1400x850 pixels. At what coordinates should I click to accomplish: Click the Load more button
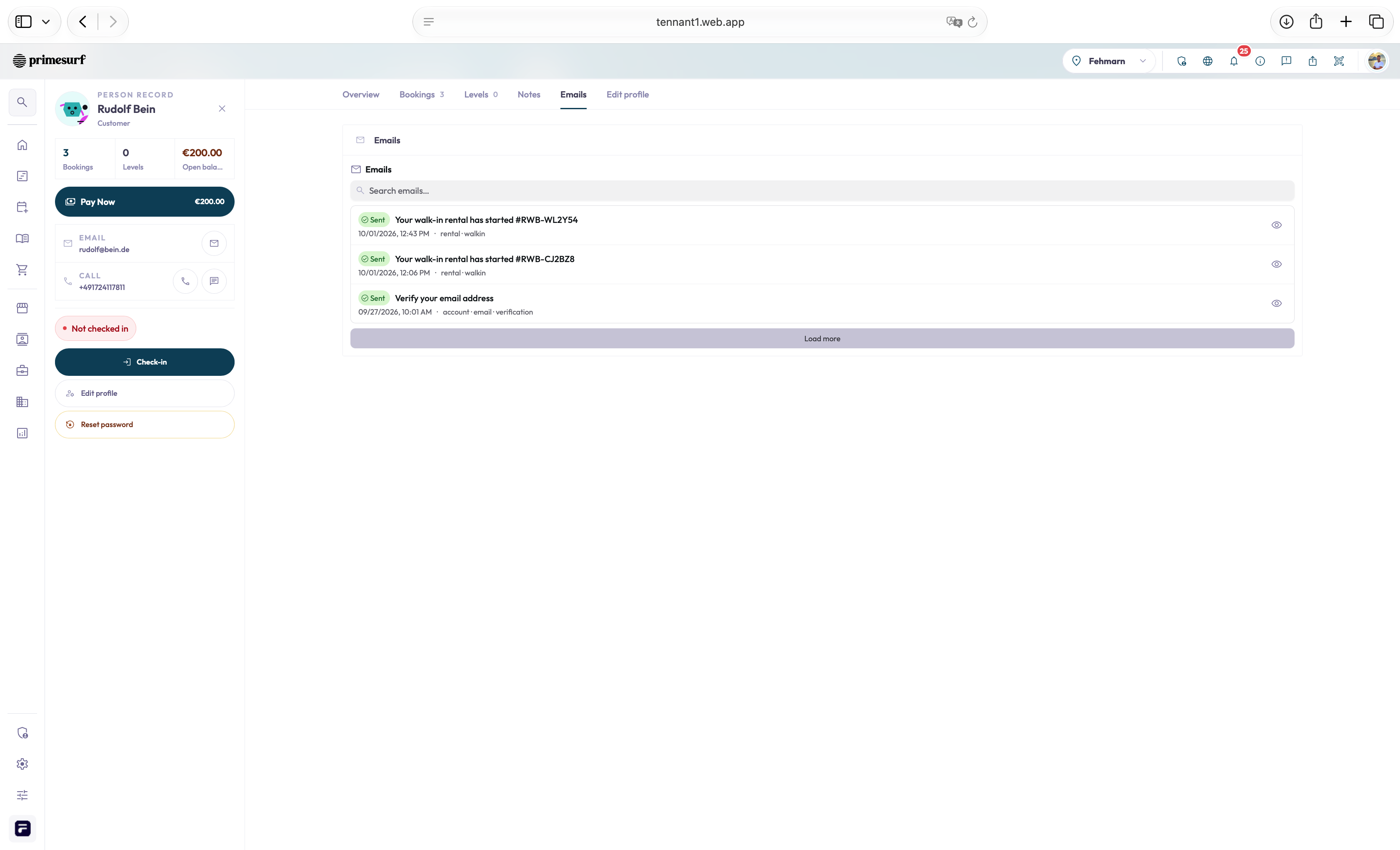tap(822, 339)
